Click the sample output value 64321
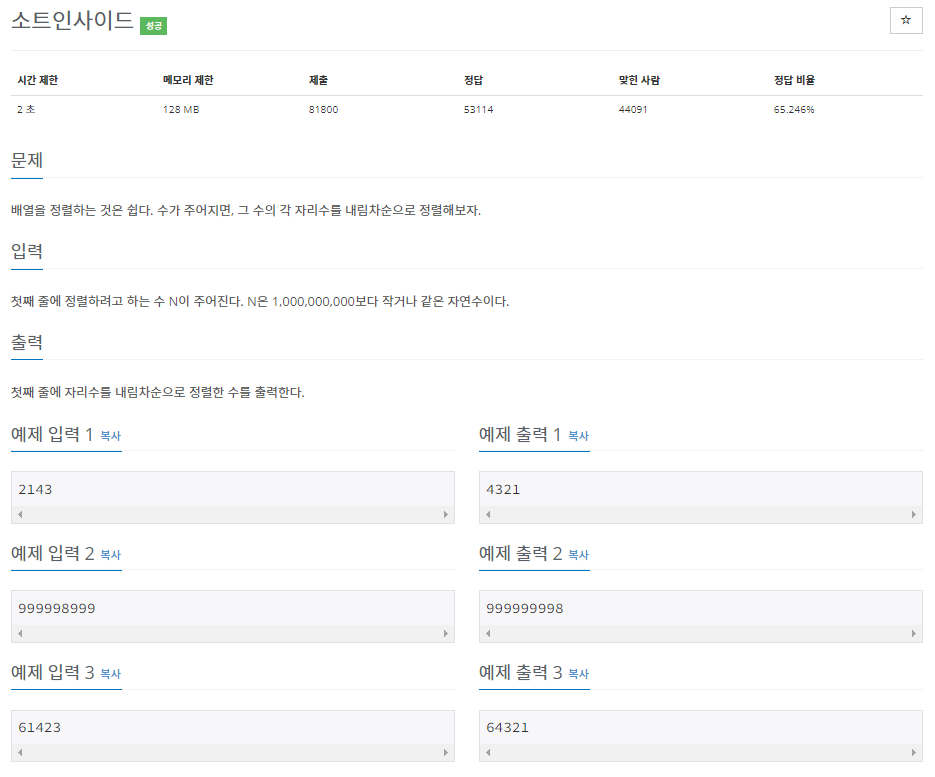Image resolution: width=935 pixels, height=777 pixels. point(507,728)
